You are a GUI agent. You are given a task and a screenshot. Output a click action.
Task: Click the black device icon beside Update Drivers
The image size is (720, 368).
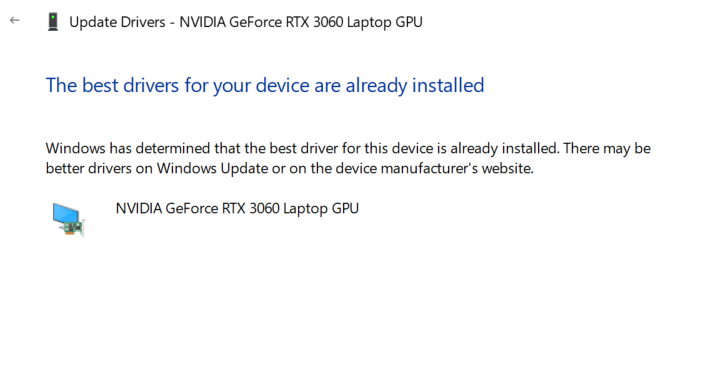(x=53, y=22)
